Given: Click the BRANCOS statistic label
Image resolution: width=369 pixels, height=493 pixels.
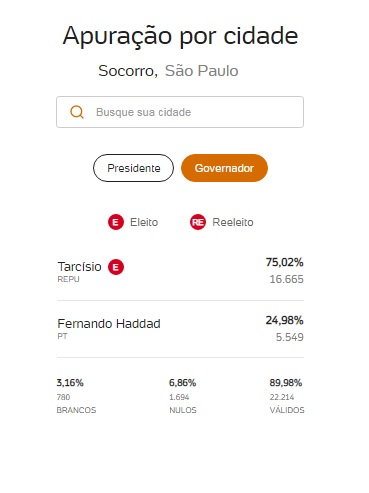Looking at the screenshot, I should pos(76,410).
